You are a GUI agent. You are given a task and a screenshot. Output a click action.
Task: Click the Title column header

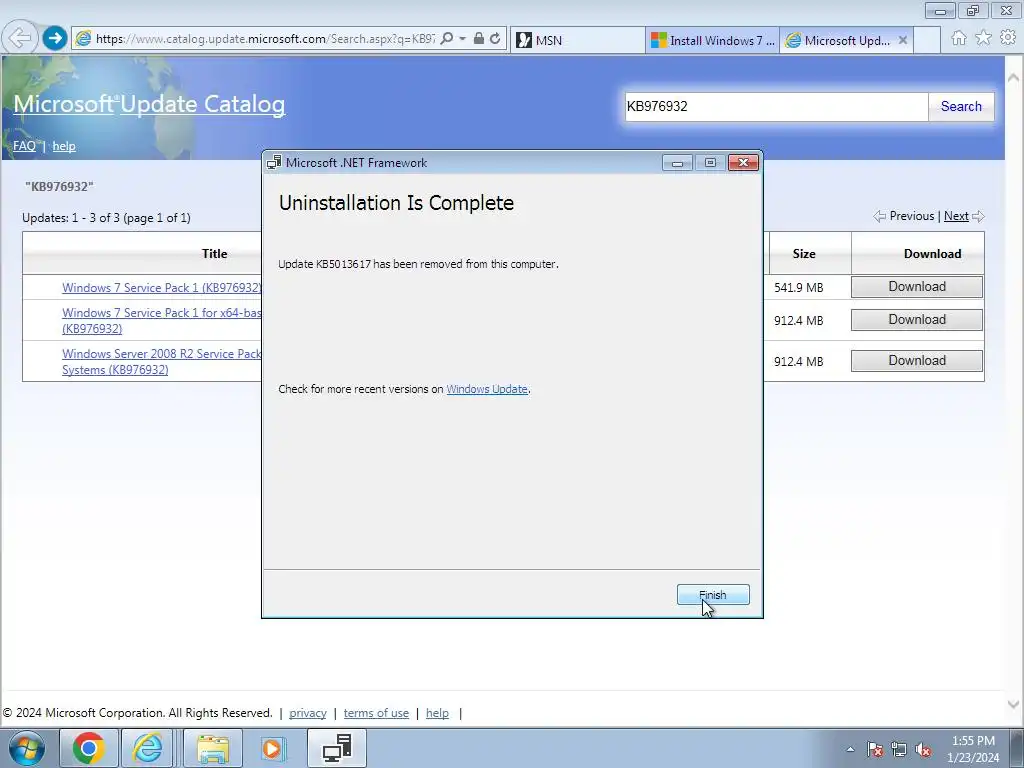(214, 253)
